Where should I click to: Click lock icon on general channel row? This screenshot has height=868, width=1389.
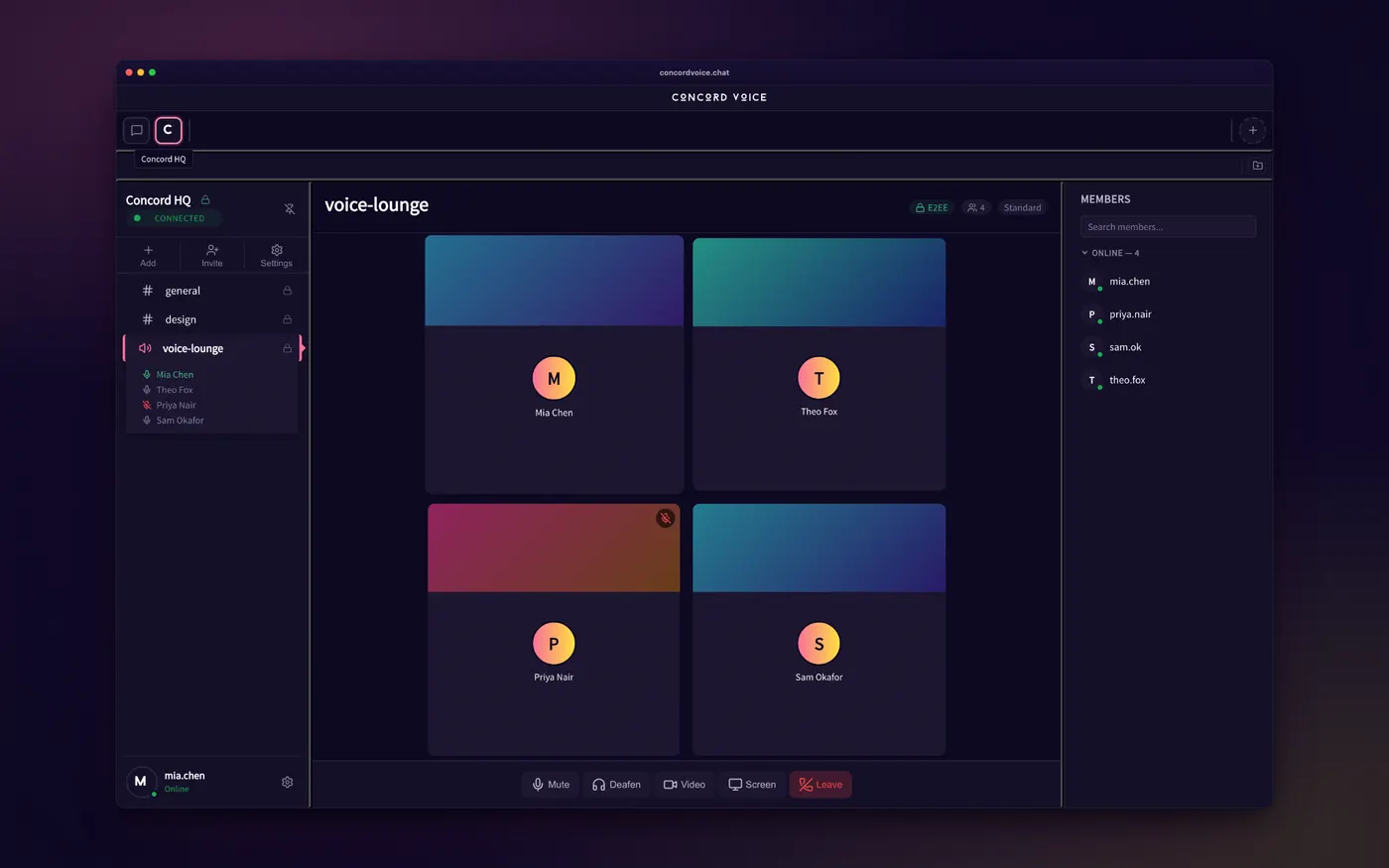pyautogui.click(x=287, y=291)
